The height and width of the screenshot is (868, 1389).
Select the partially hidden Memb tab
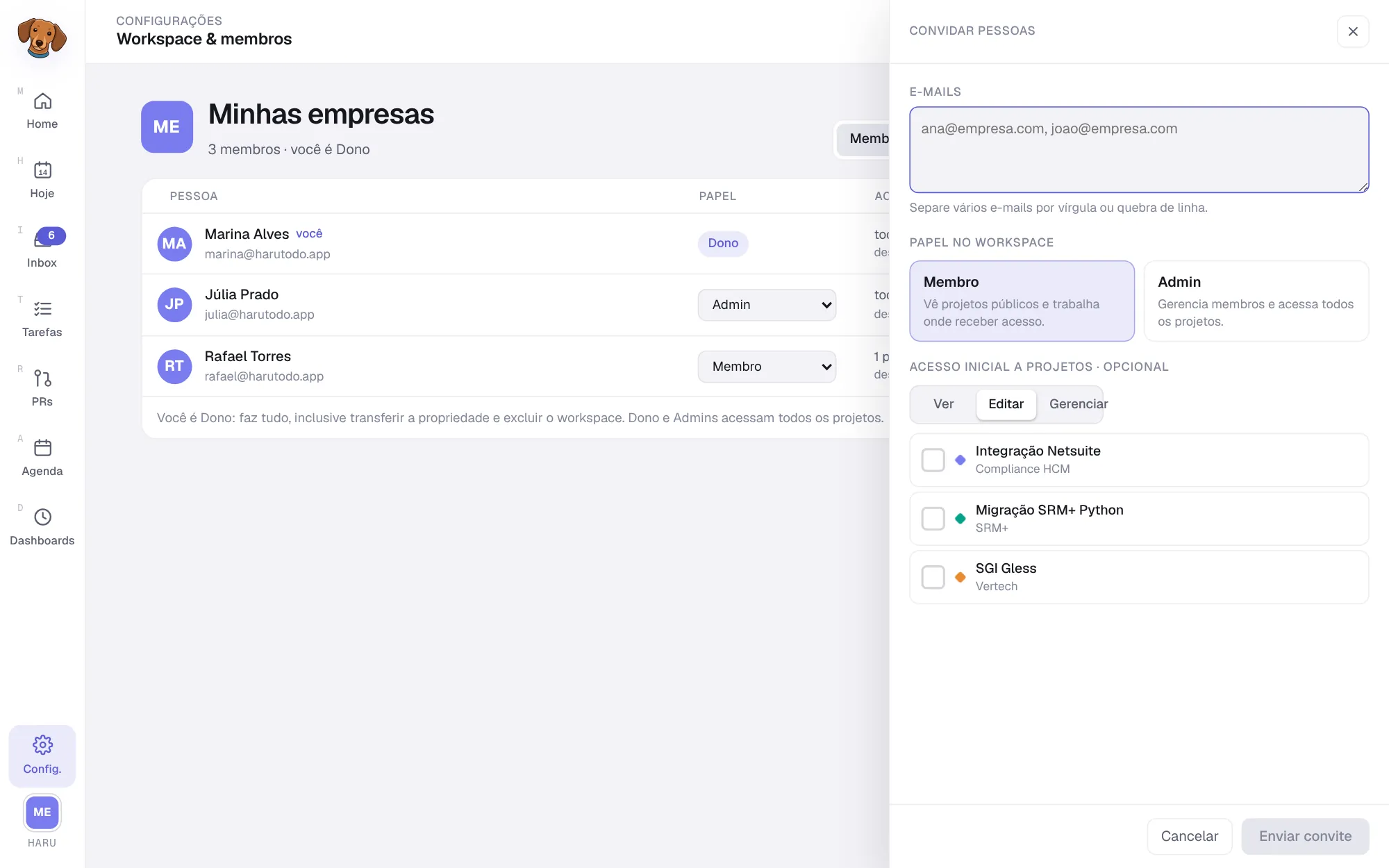[863, 139]
